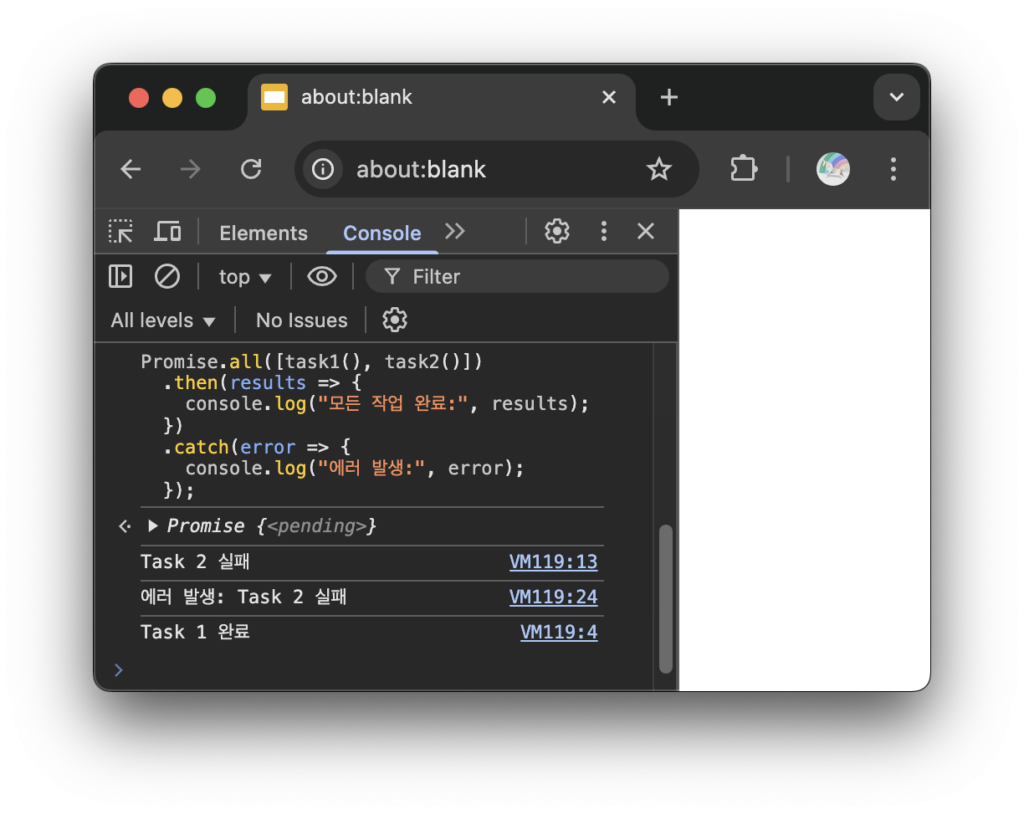Close the DevTools panel
The height and width of the screenshot is (815, 1024).
pos(645,231)
